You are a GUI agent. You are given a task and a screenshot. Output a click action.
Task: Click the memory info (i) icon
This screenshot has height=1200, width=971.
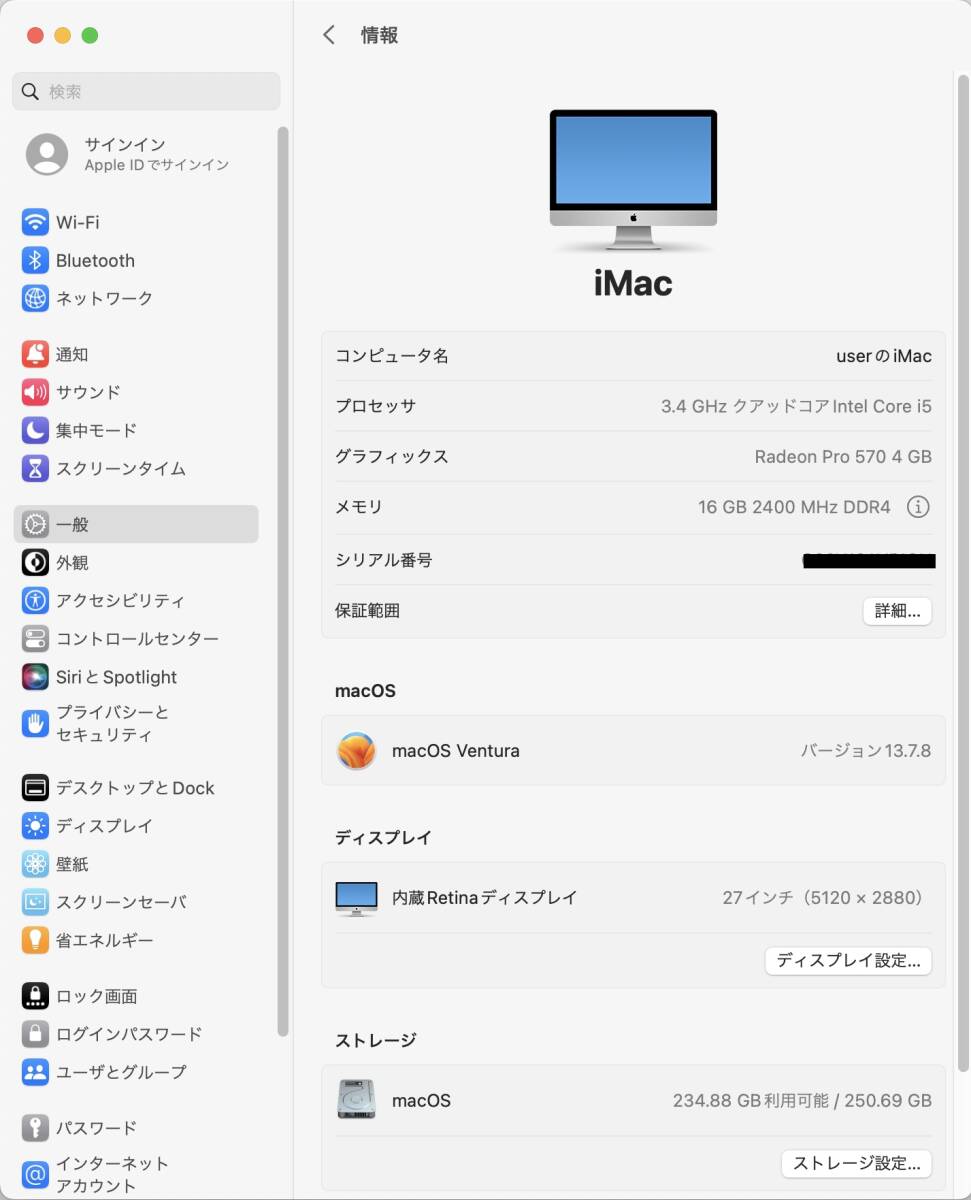(918, 507)
